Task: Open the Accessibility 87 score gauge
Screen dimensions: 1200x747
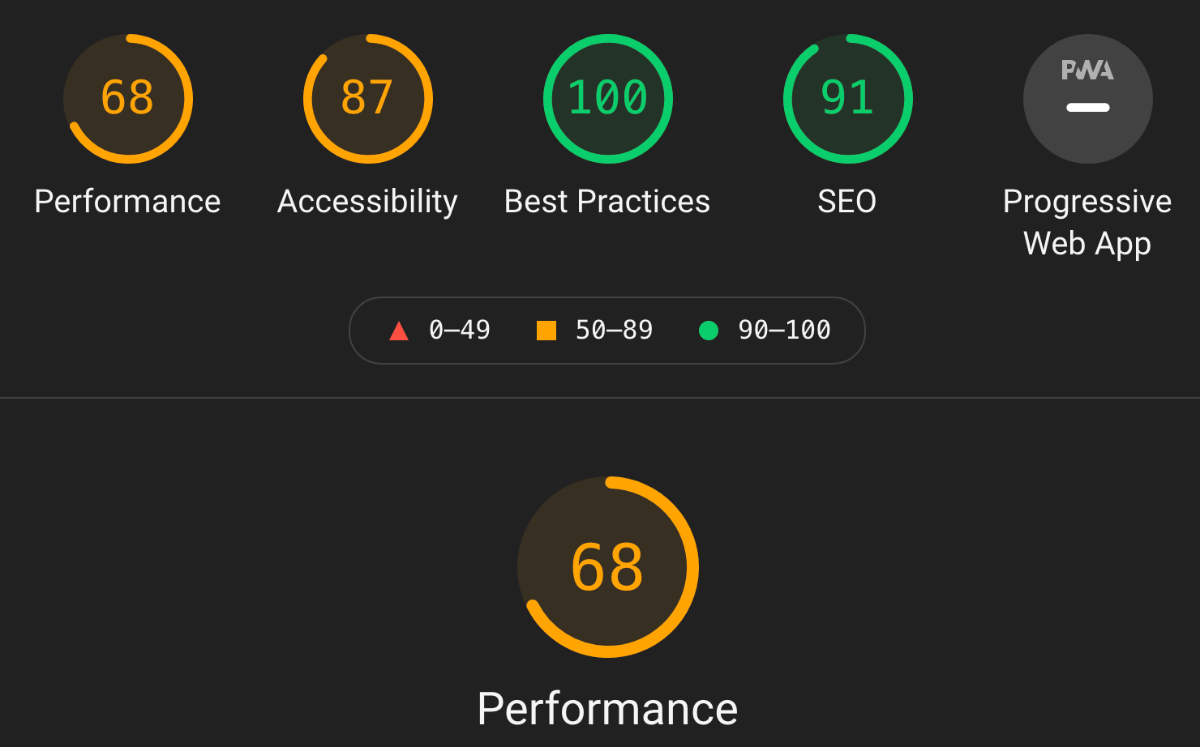Action: coord(368,98)
